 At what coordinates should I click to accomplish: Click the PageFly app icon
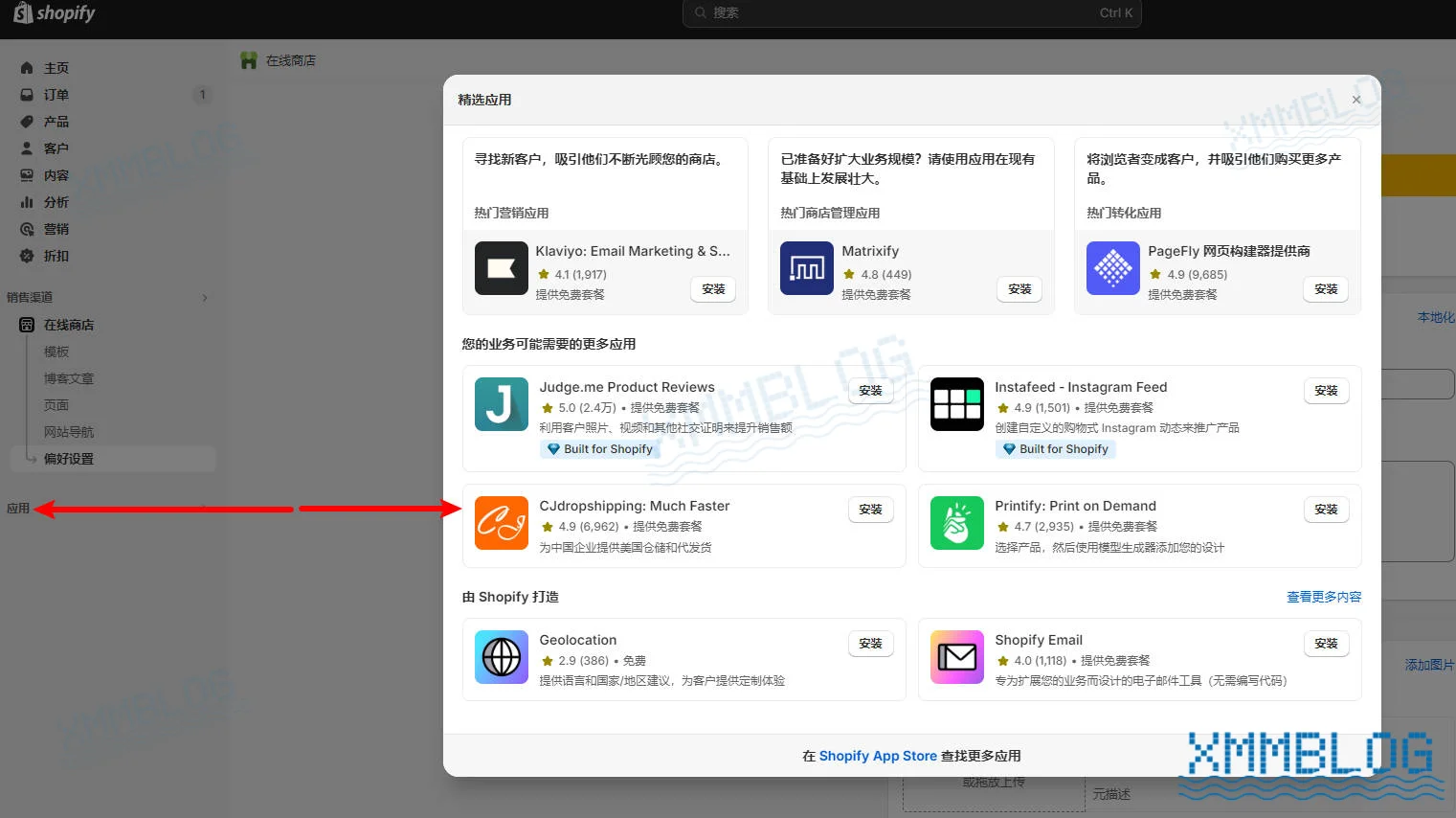(x=1113, y=268)
